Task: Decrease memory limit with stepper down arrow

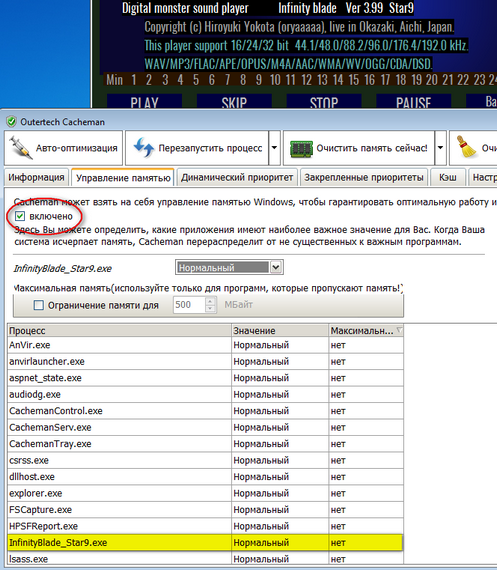Action: coord(211,309)
